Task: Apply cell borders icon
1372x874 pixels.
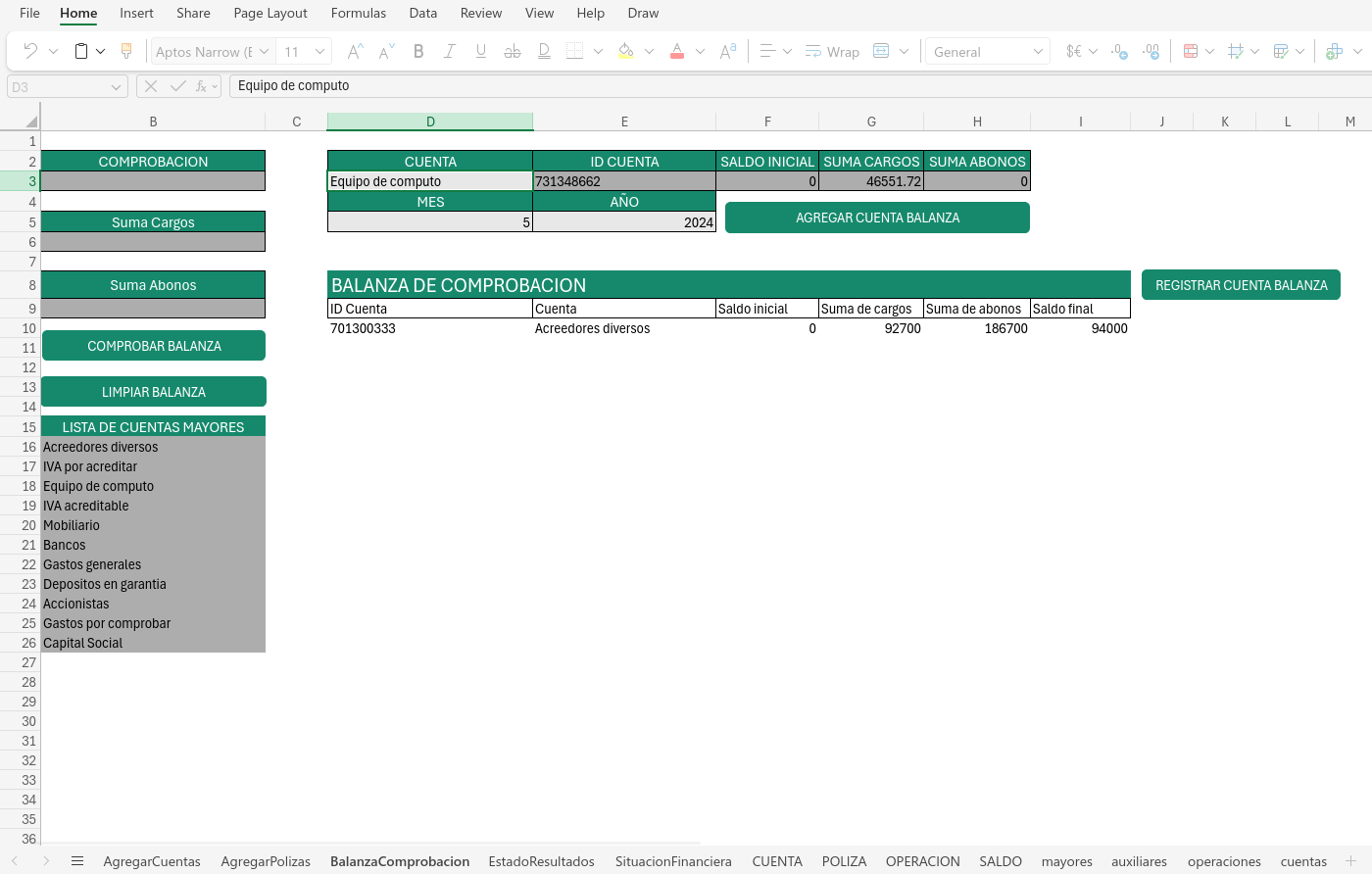Action: pos(575,51)
